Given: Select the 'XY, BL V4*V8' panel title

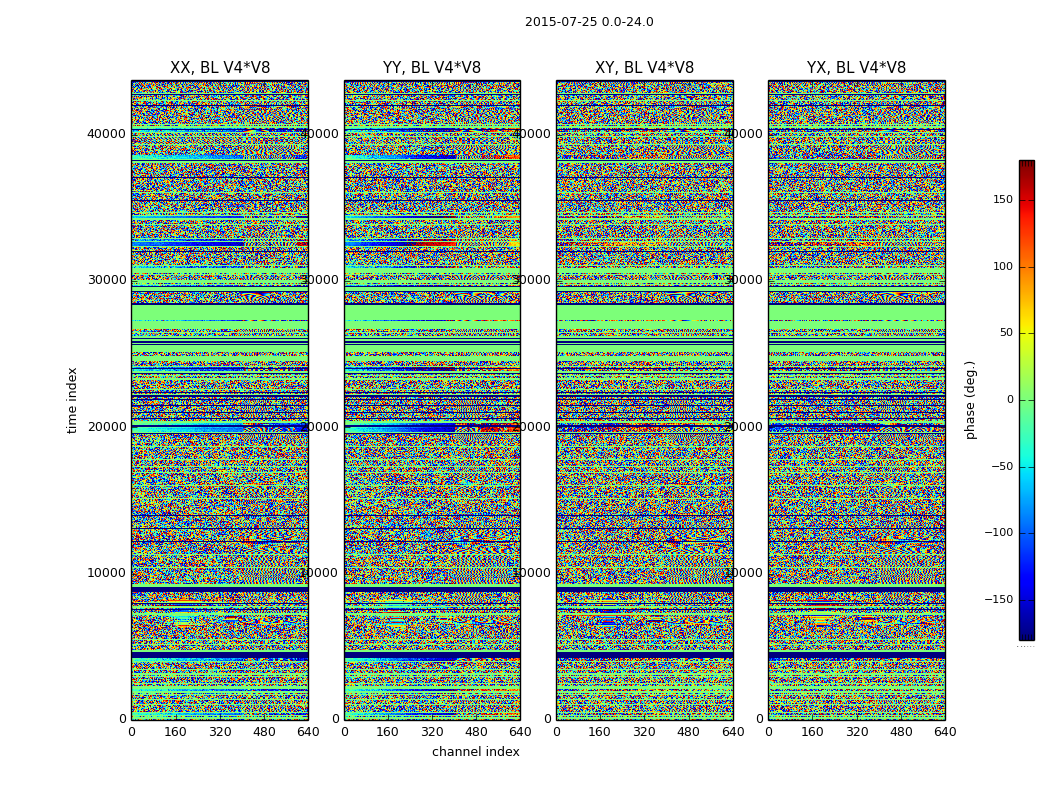Looking at the screenshot, I should [x=644, y=68].
